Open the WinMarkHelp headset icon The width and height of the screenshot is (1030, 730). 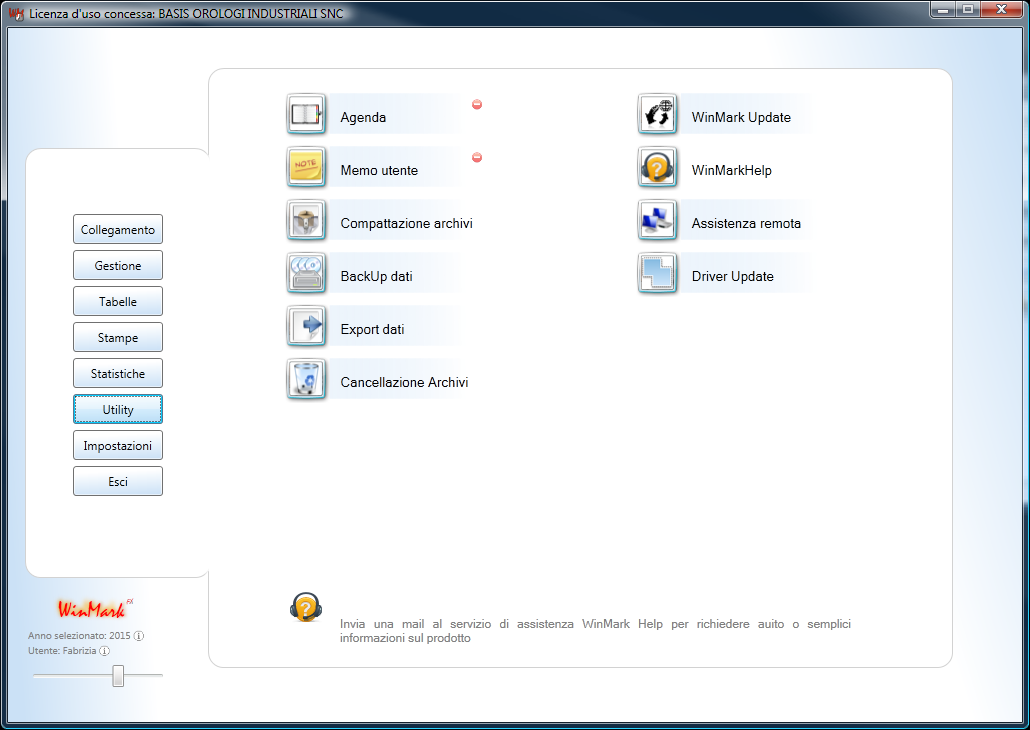pos(658,168)
